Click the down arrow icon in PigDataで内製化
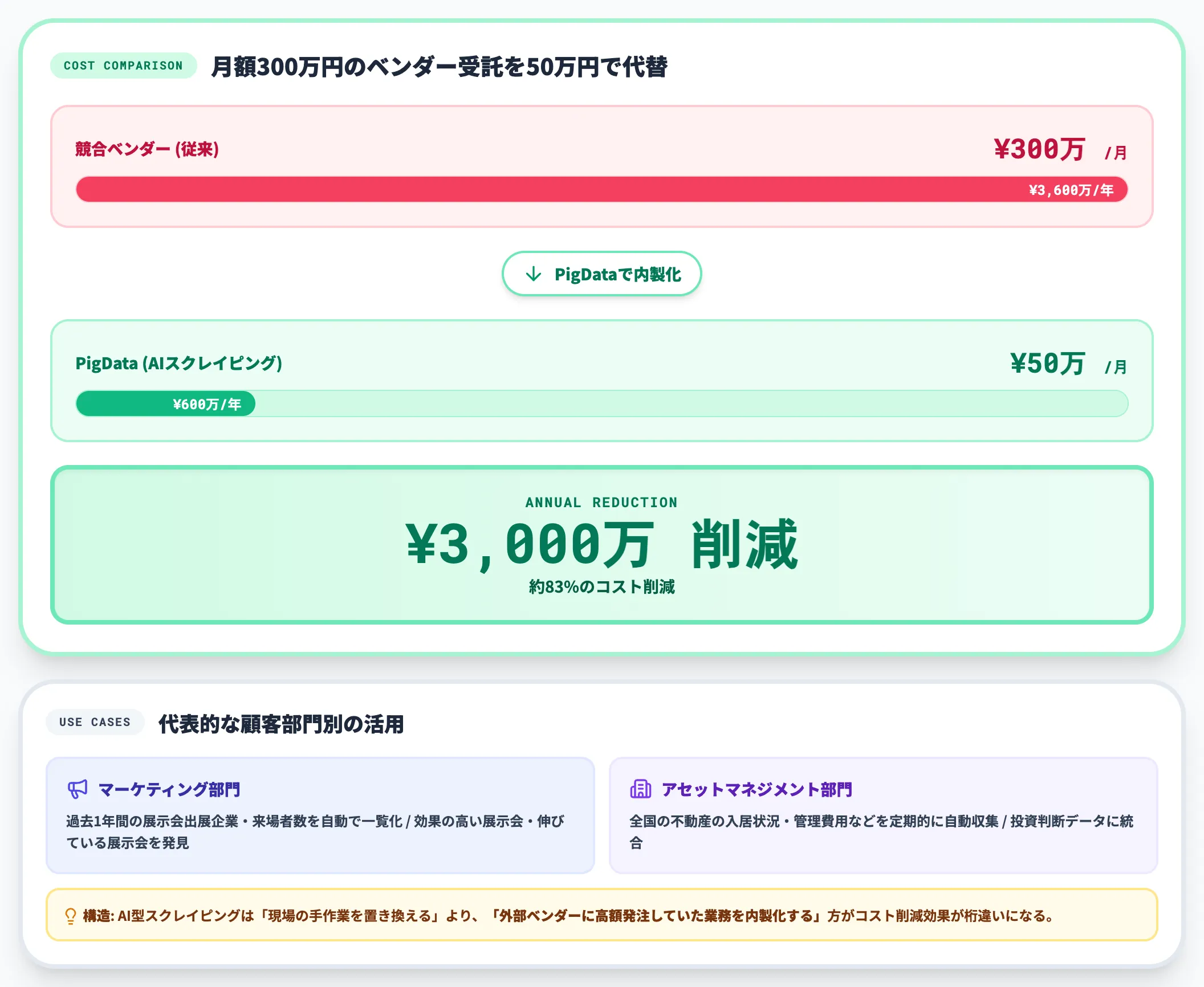 pos(533,274)
